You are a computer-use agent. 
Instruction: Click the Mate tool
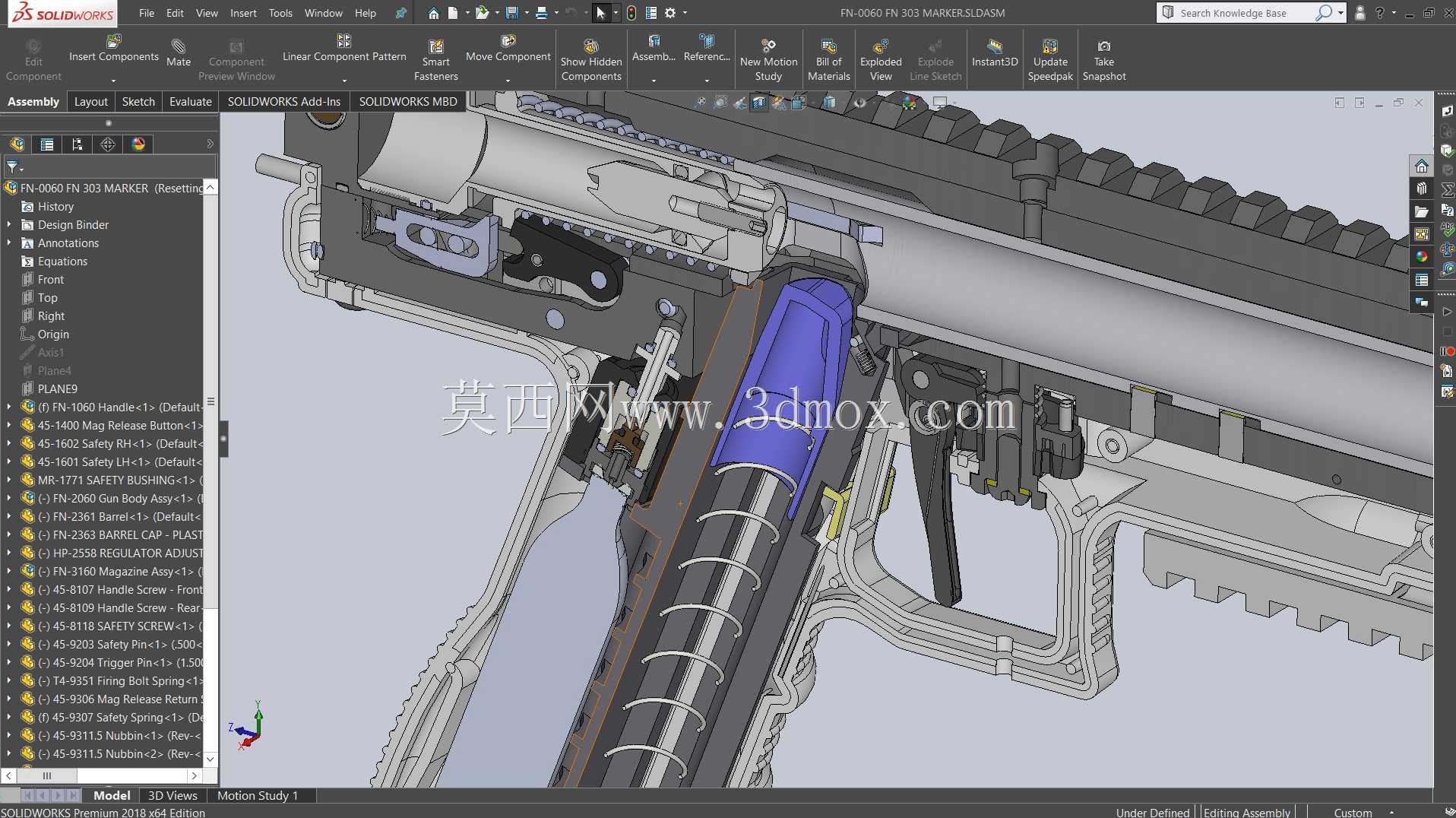point(179,52)
